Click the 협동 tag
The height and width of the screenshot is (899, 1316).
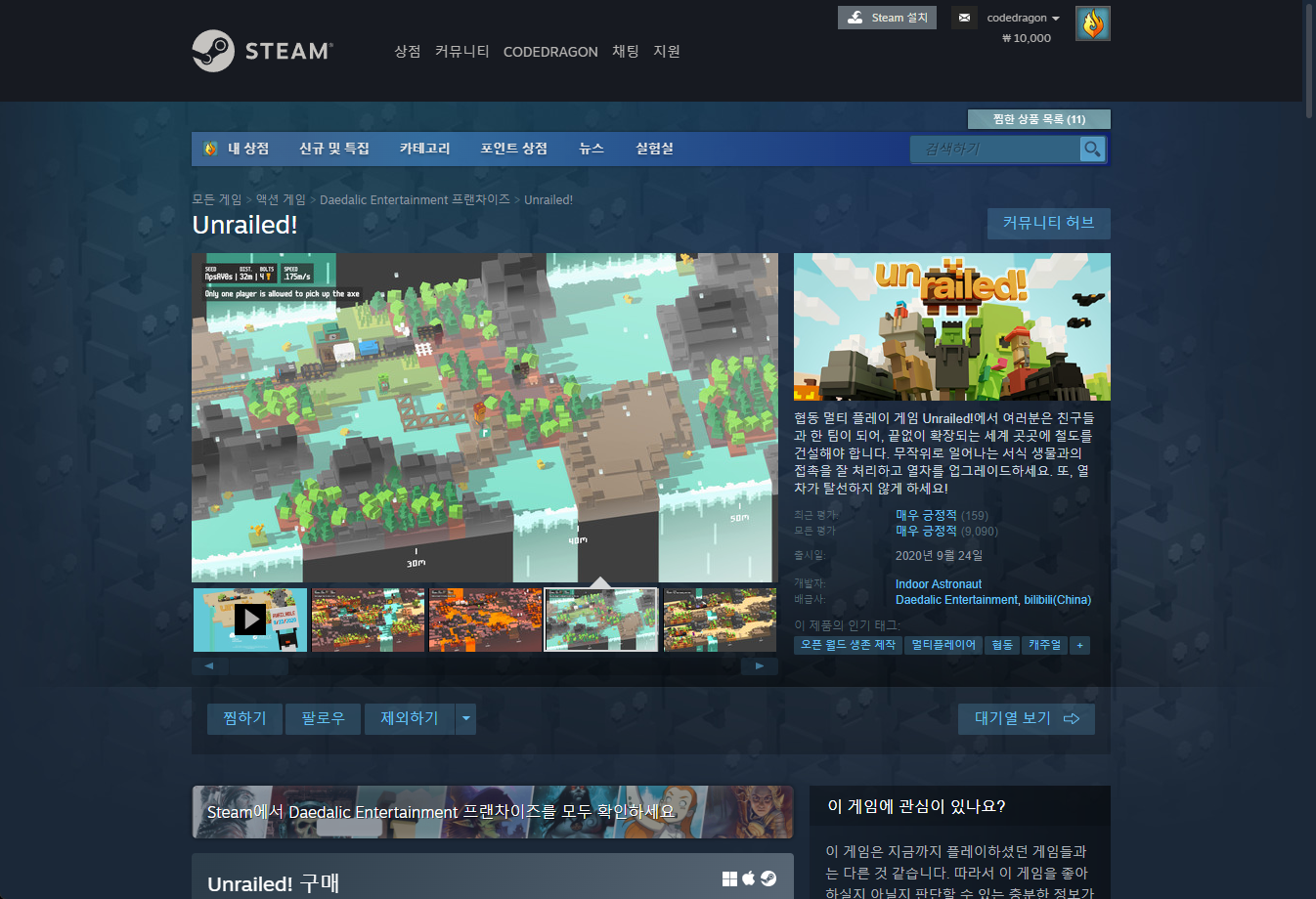[1002, 645]
